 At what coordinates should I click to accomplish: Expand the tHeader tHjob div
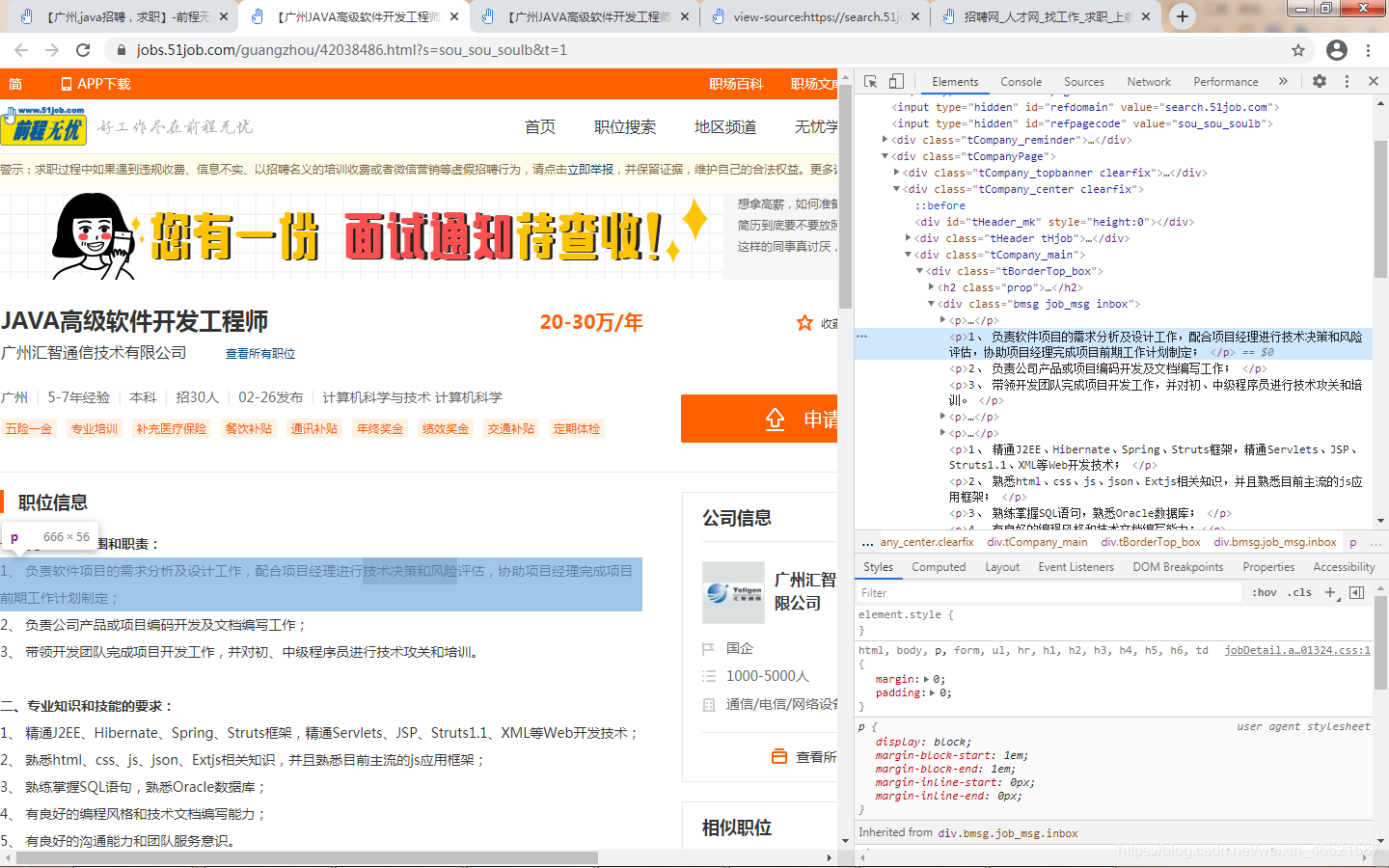(x=908, y=238)
